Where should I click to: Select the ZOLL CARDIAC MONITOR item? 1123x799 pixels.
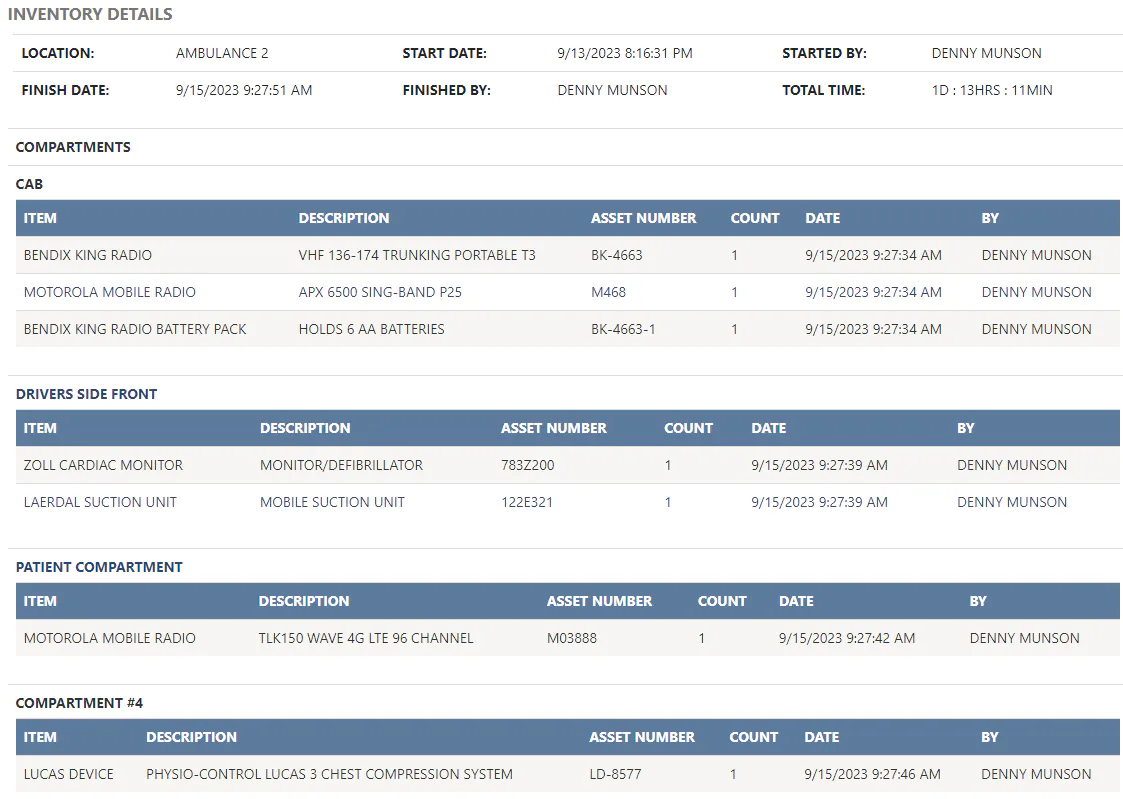tap(103, 465)
